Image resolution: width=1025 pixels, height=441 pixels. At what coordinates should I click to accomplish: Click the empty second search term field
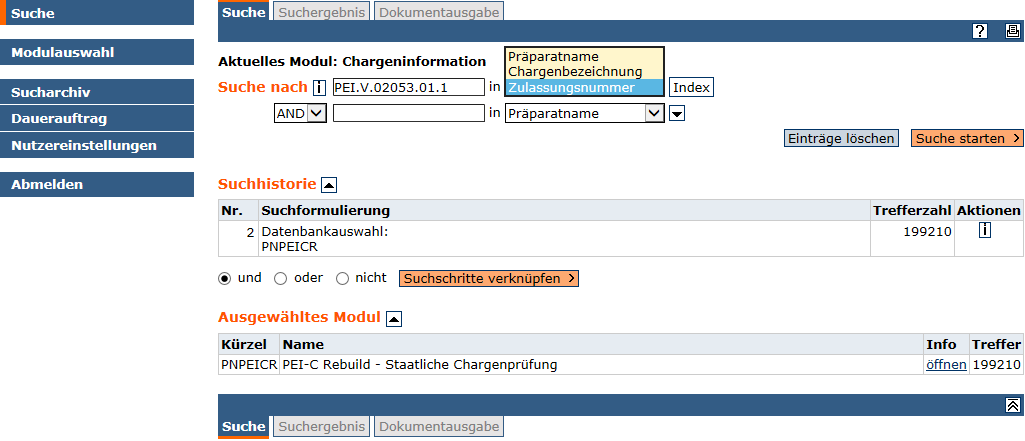point(409,114)
